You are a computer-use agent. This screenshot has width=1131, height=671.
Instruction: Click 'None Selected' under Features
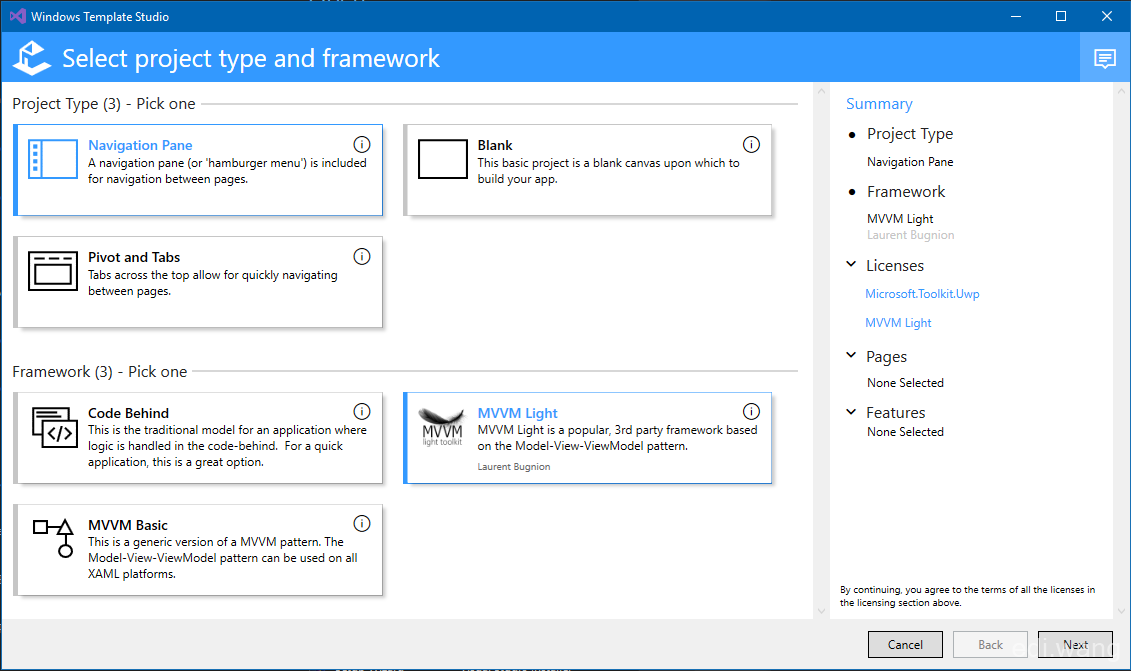pos(905,431)
